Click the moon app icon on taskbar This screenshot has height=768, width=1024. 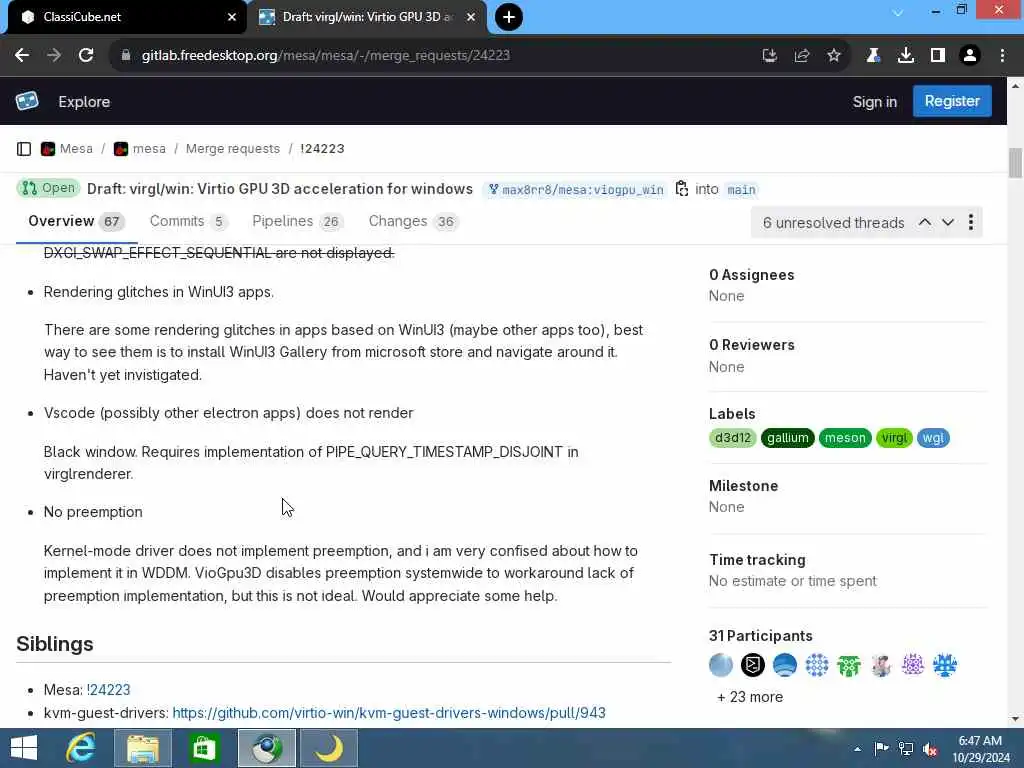[x=329, y=748]
